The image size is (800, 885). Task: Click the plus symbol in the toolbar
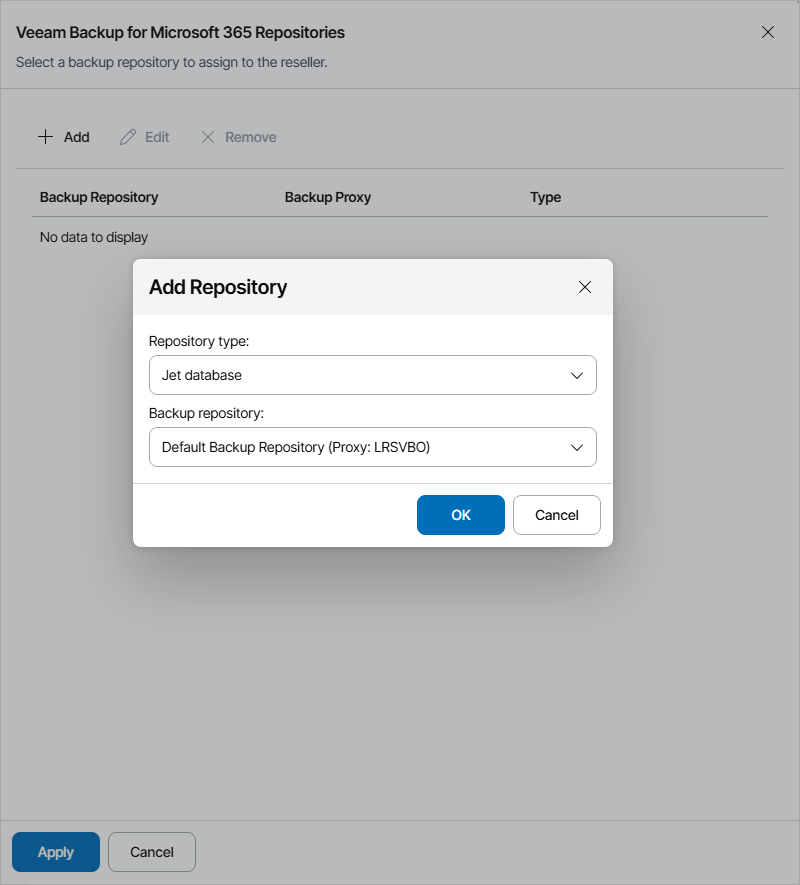coord(45,136)
